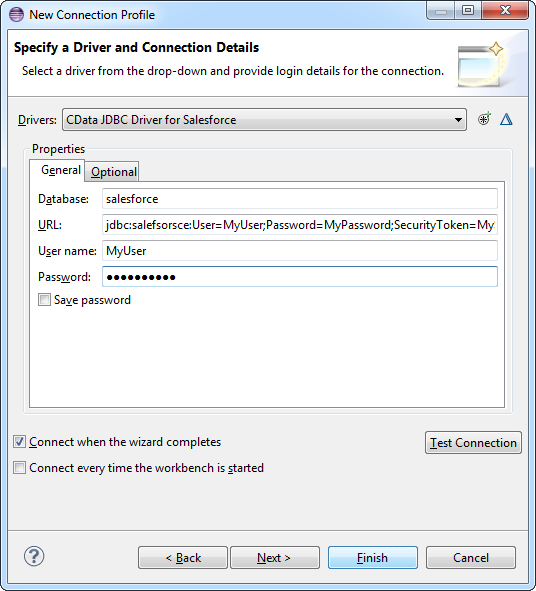This screenshot has height=591, width=536.
Task: Select the CData JDBC Driver for Salesforce combo box
Action: 264,120
